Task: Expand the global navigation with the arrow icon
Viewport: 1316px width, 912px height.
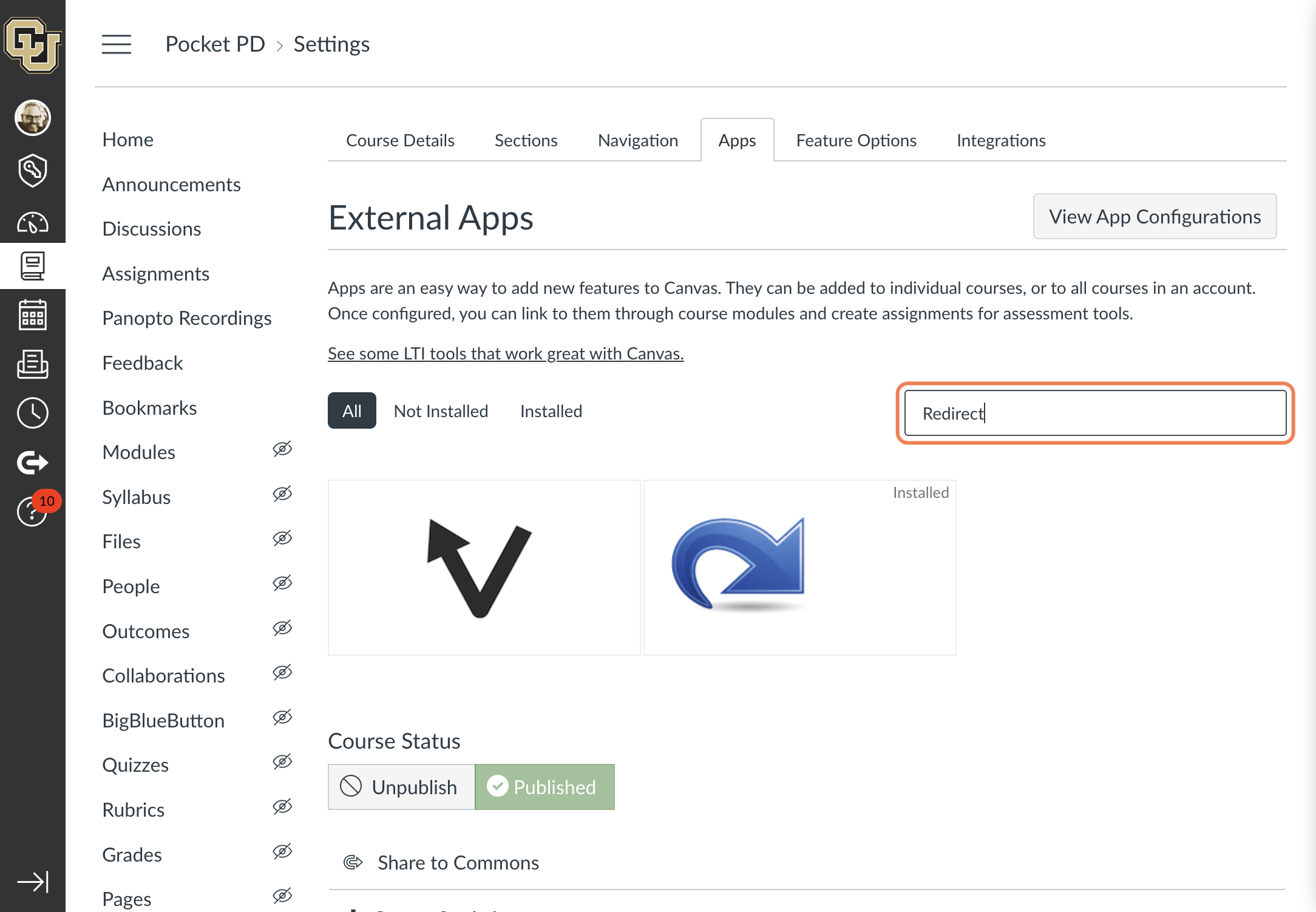Action: pos(32,882)
